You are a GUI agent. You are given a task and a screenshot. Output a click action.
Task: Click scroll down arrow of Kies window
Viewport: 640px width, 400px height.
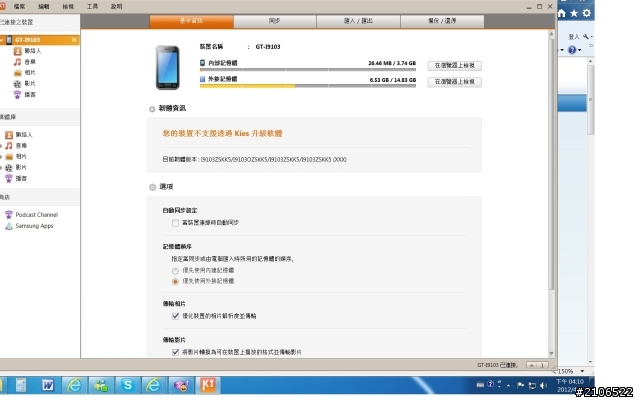pos(551,354)
